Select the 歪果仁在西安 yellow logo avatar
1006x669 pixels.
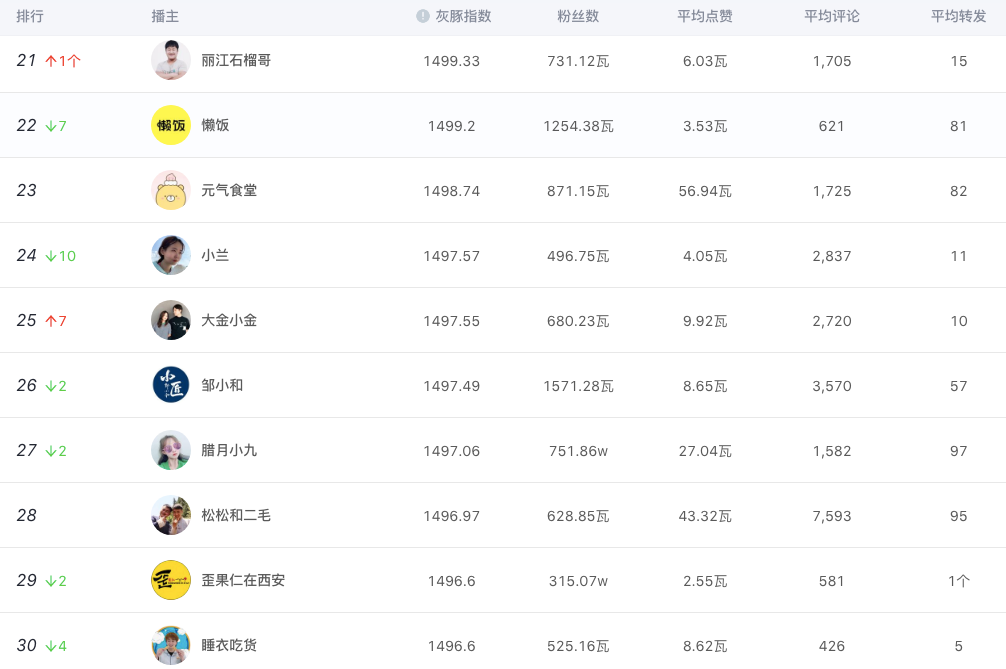(x=171, y=580)
